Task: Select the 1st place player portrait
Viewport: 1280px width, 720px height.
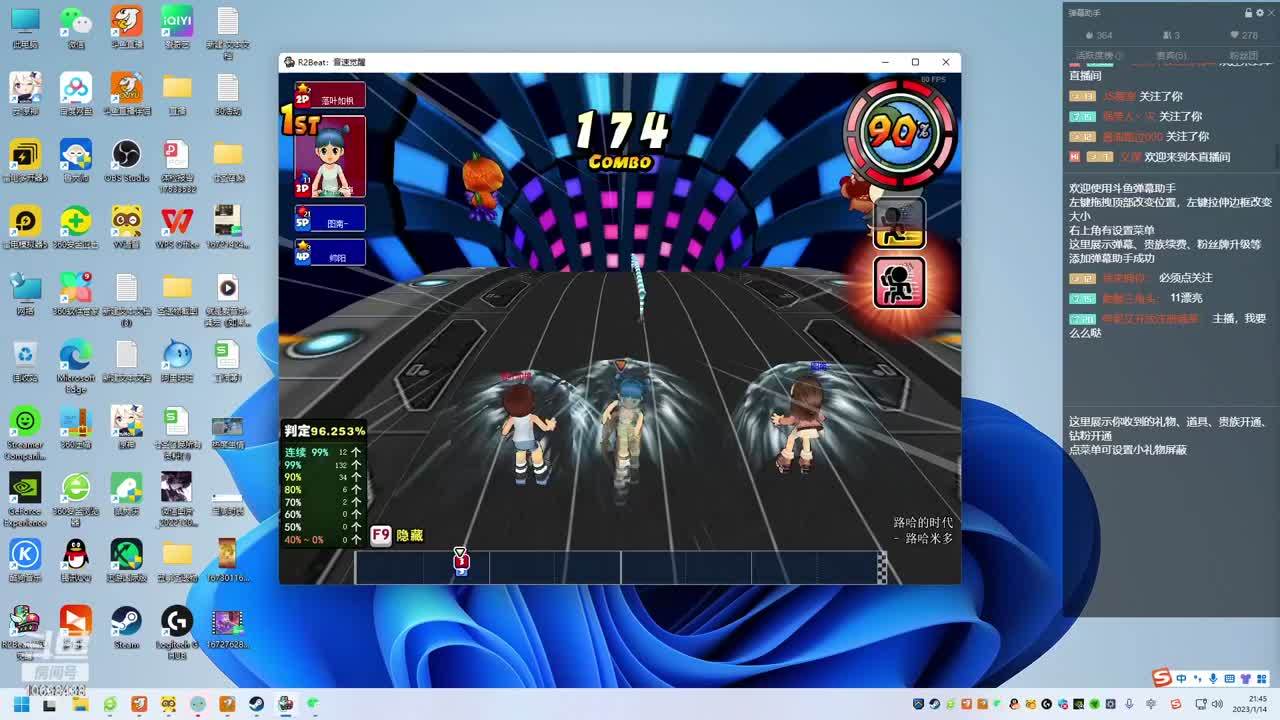Action: (x=330, y=156)
